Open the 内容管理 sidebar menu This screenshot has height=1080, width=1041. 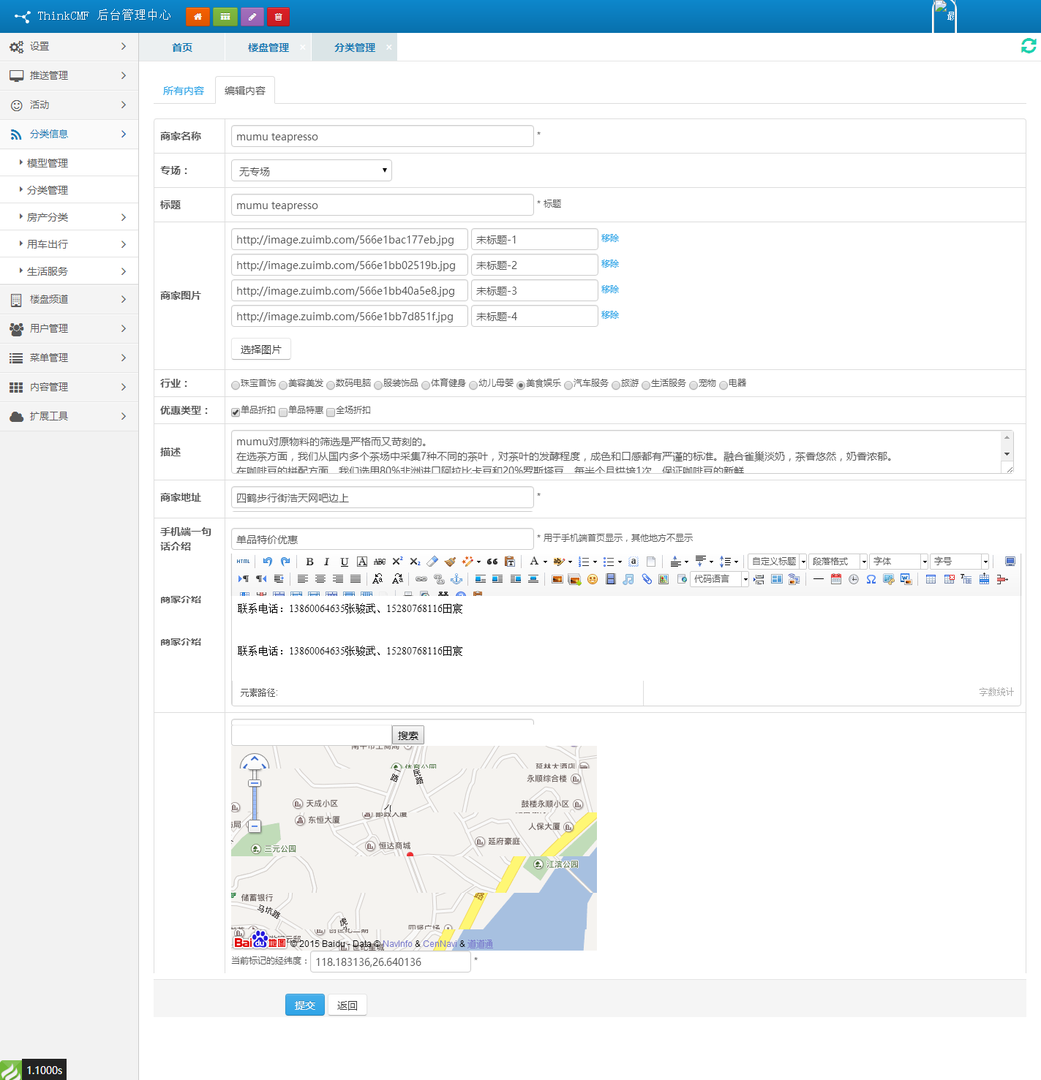[x=69, y=387]
